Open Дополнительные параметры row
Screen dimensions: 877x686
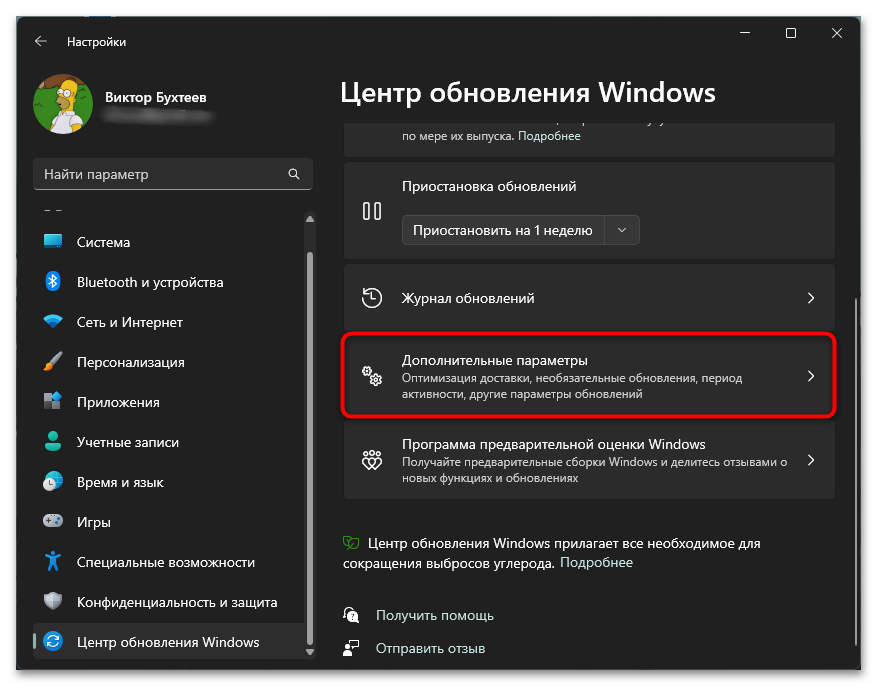pos(589,376)
